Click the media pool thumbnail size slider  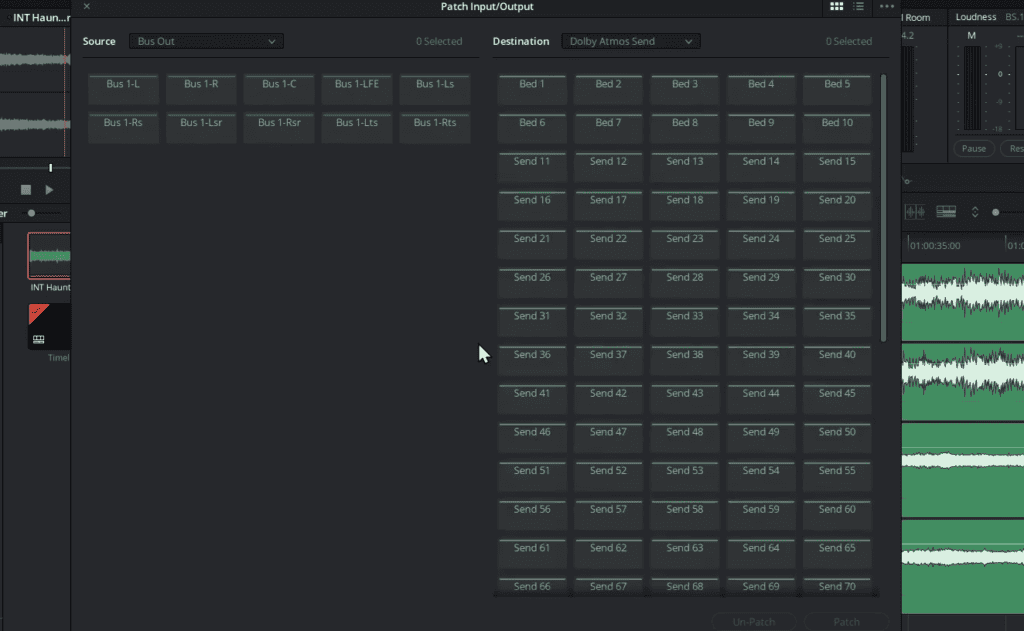coord(31,213)
